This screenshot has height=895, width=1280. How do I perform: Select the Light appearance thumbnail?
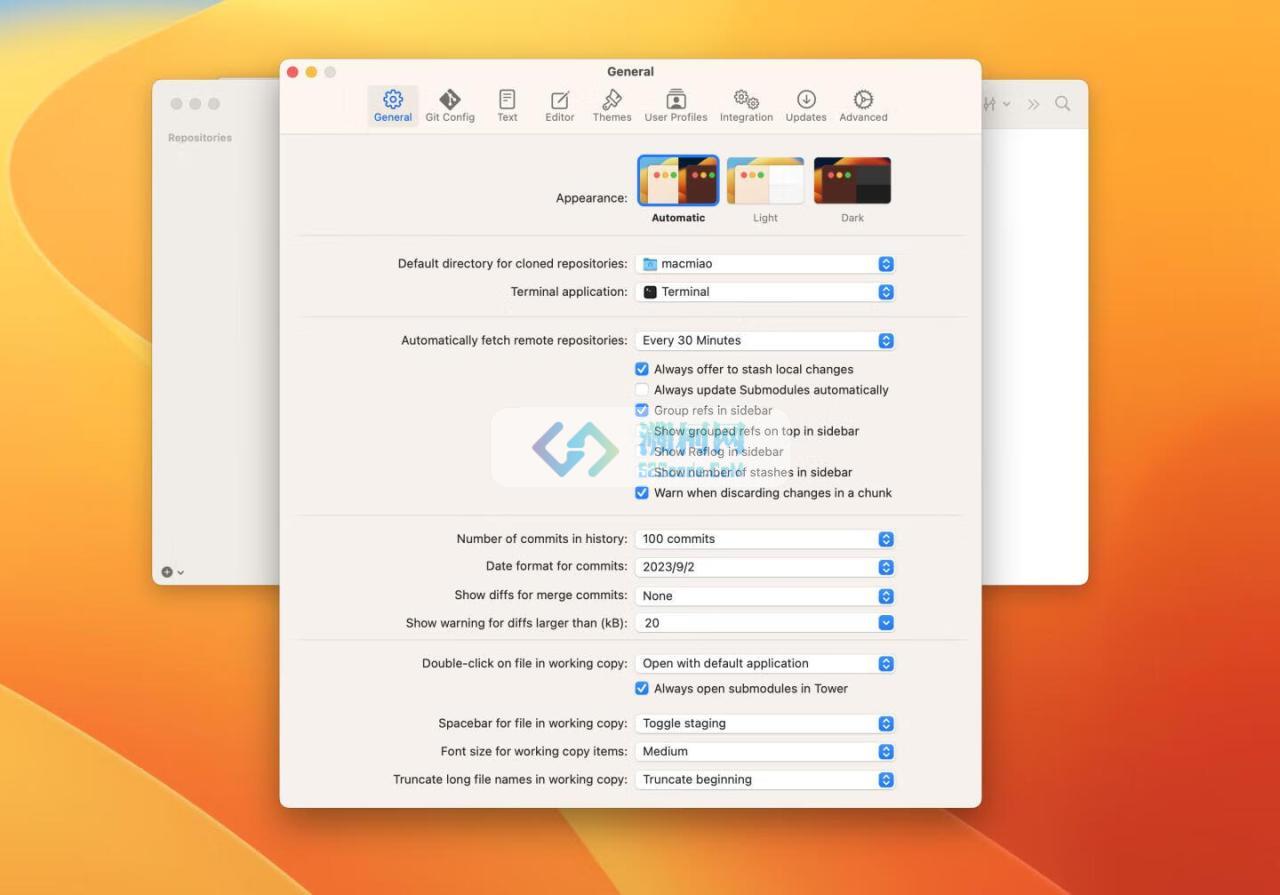765,180
